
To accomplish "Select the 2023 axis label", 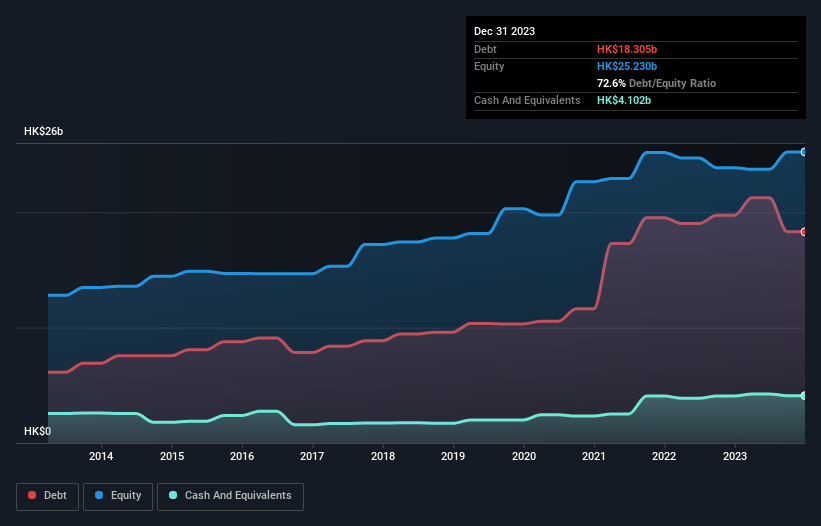I will coord(735,456).
